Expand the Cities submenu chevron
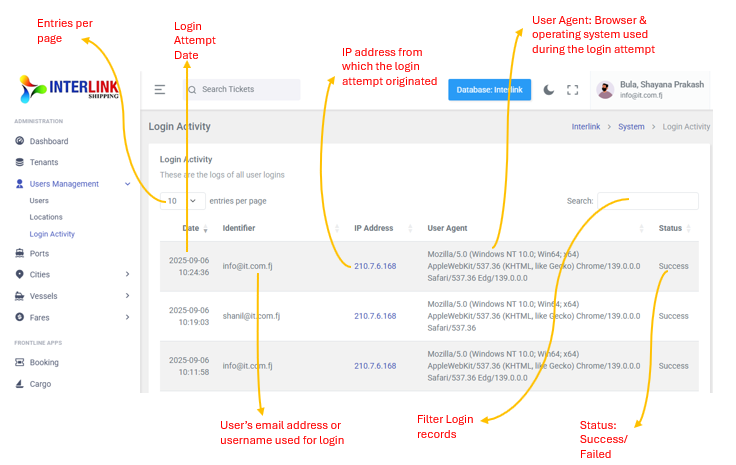The height and width of the screenshot is (465, 736). tap(127, 275)
